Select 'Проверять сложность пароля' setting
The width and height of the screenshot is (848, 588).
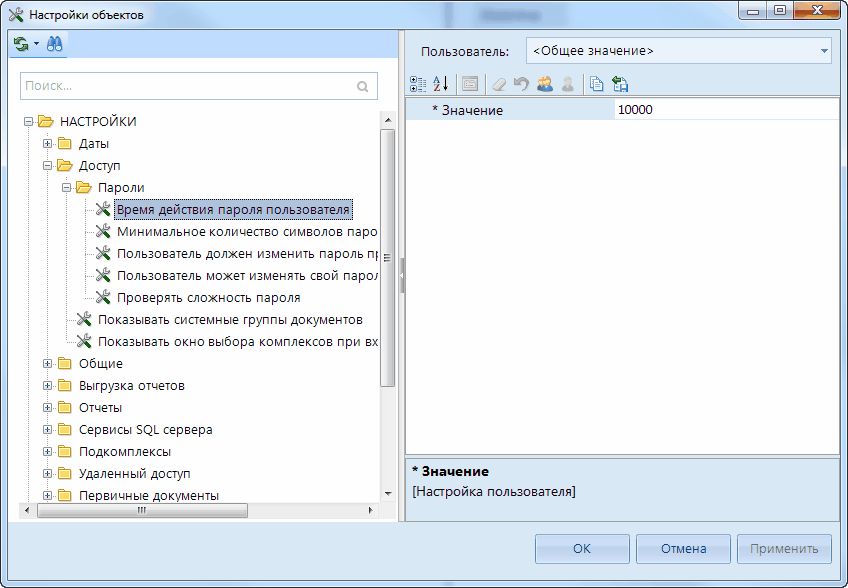pos(208,298)
